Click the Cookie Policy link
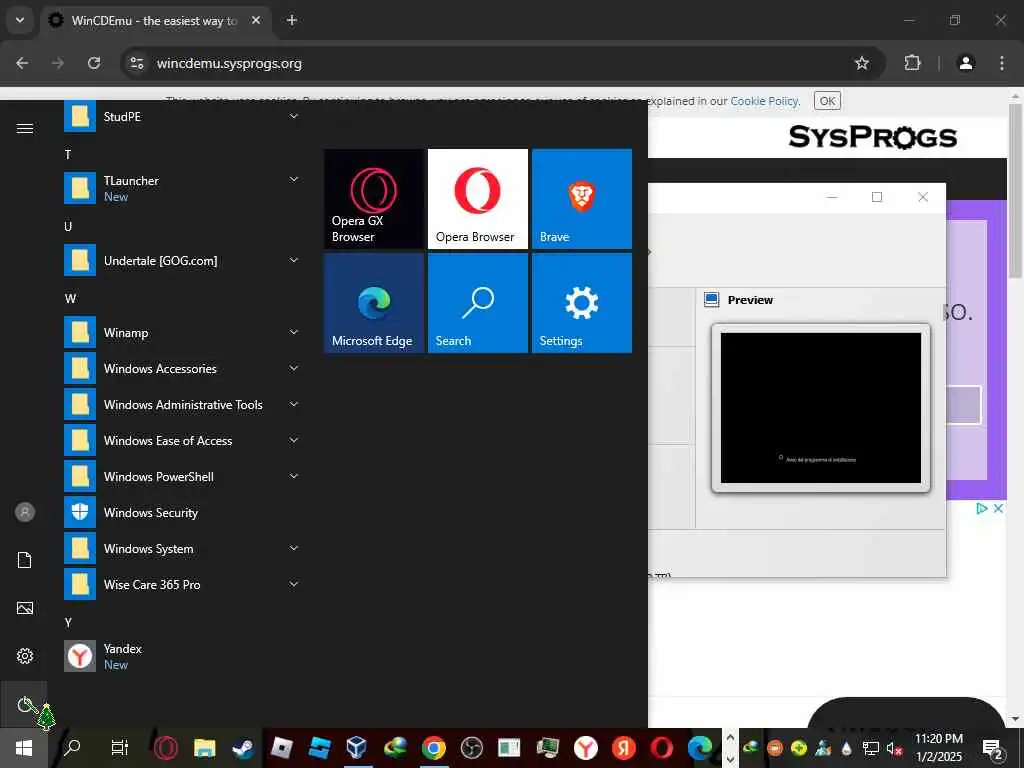Viewport: 1024px width, 768px height. pos(764,101)
